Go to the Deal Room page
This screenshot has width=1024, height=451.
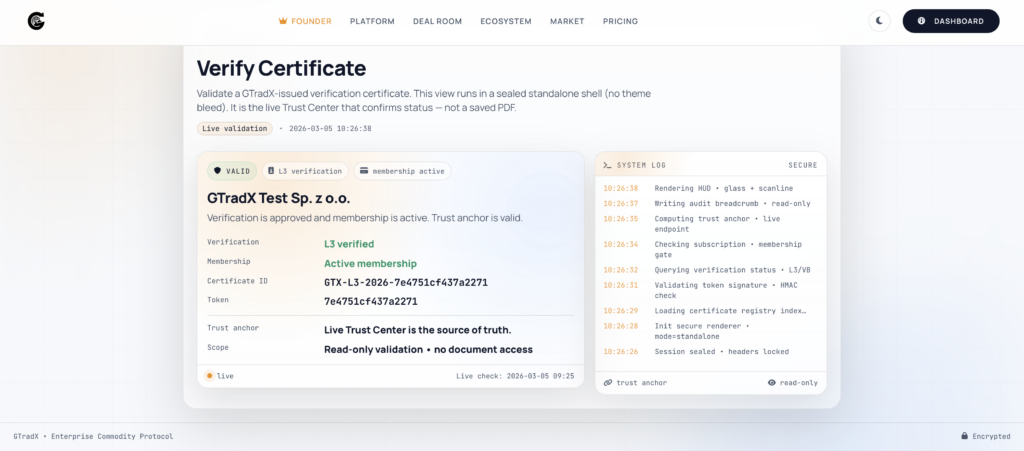(437, 21)
